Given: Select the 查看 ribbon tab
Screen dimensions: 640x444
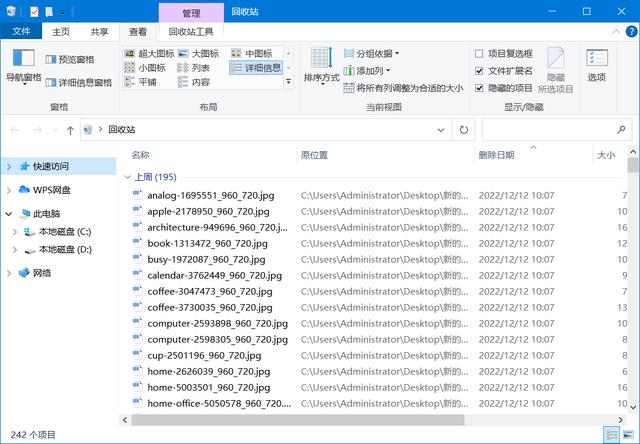Looking at the screenshot, I should click(x=138, y=31).
